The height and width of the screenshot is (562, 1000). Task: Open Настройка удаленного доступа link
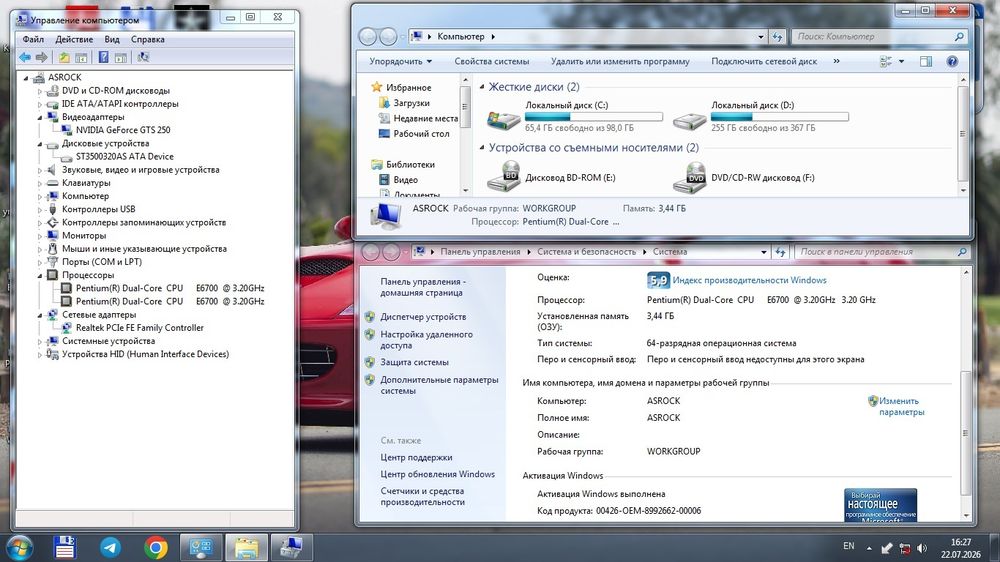[427, 340]
